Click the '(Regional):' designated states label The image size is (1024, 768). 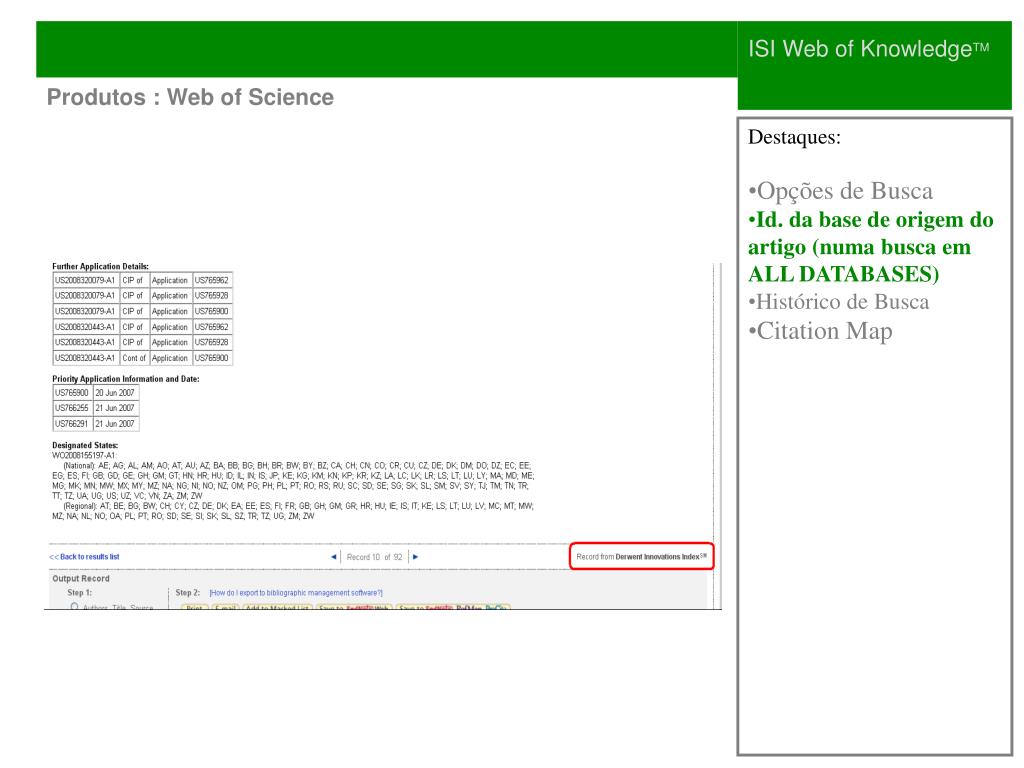pos(80,506)
